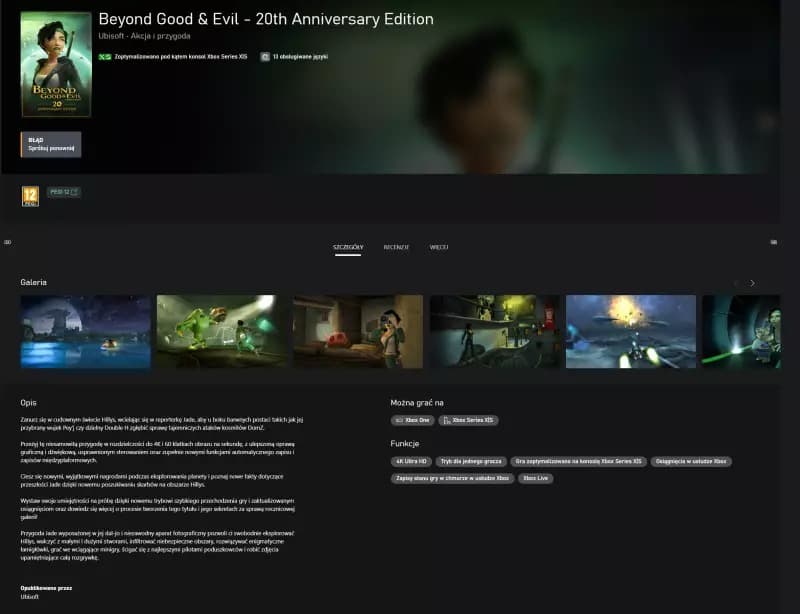
Task: Open the dark factory sneaking screenshot
Action: coord(494,331)
